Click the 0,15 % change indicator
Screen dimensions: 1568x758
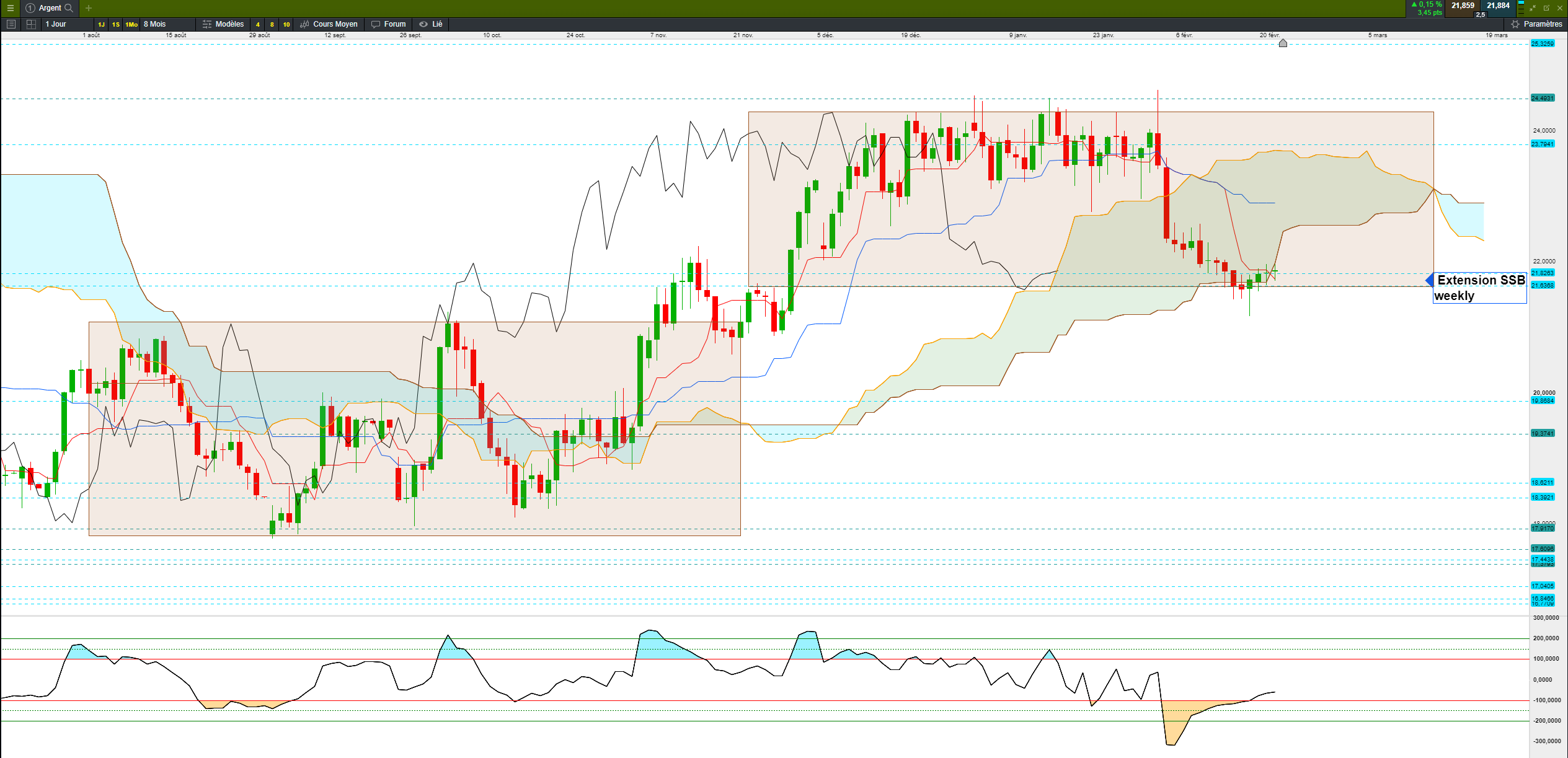coord(1427,4)
